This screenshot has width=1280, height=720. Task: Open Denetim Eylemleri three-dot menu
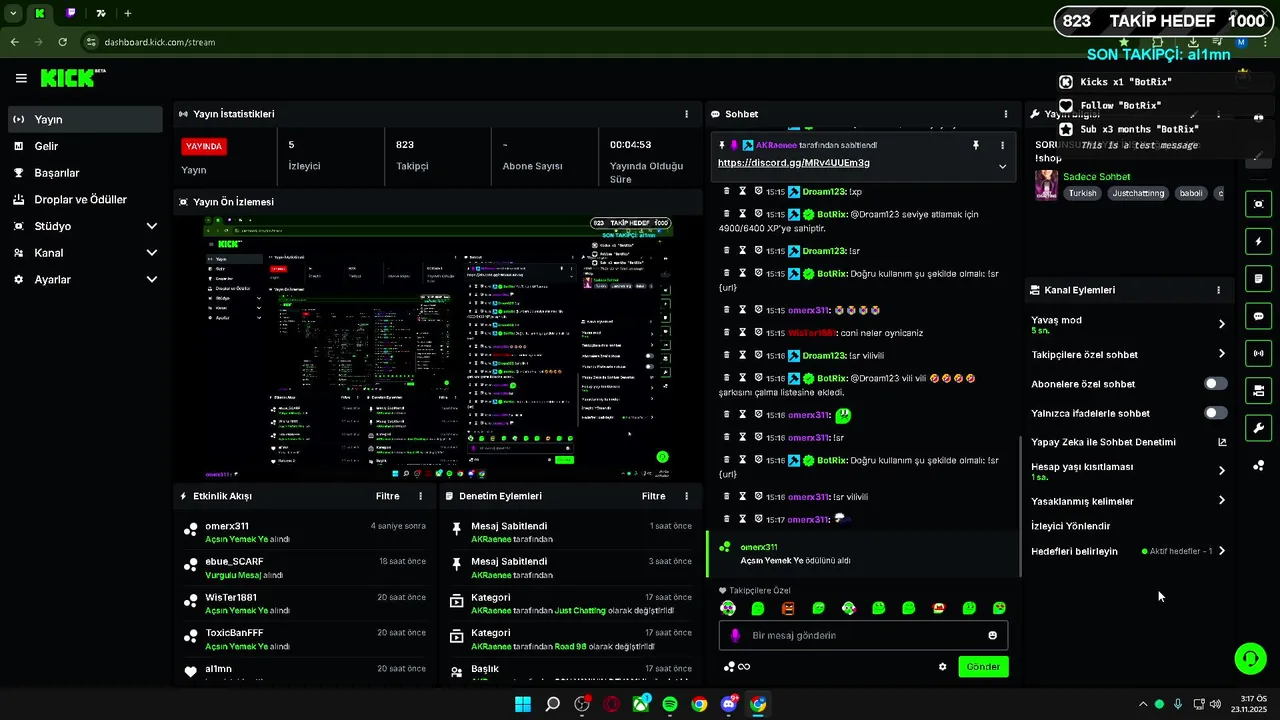click(x=686, y=496)
